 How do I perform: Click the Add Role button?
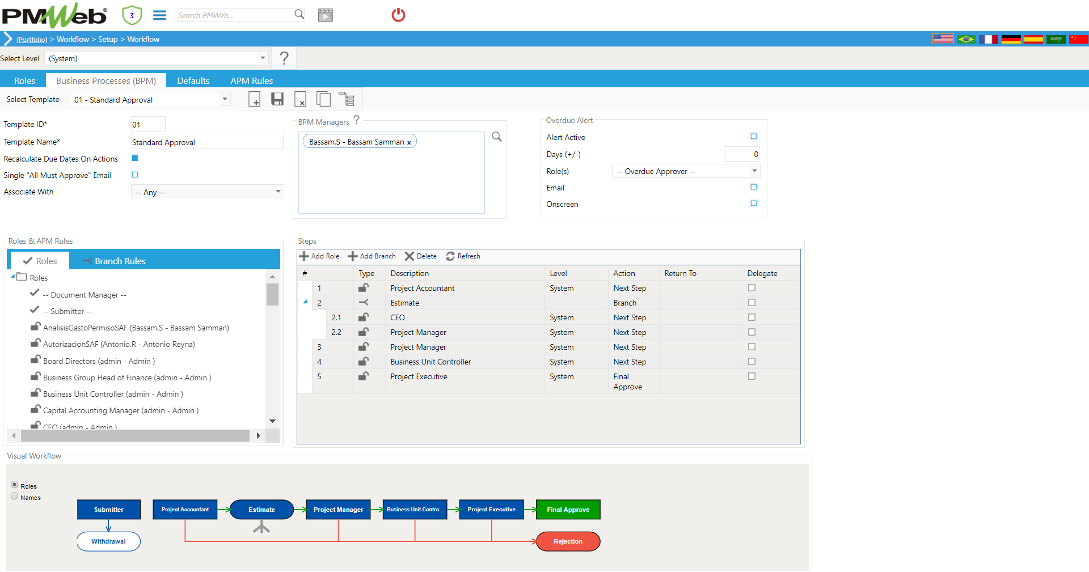tap(319, 256)
